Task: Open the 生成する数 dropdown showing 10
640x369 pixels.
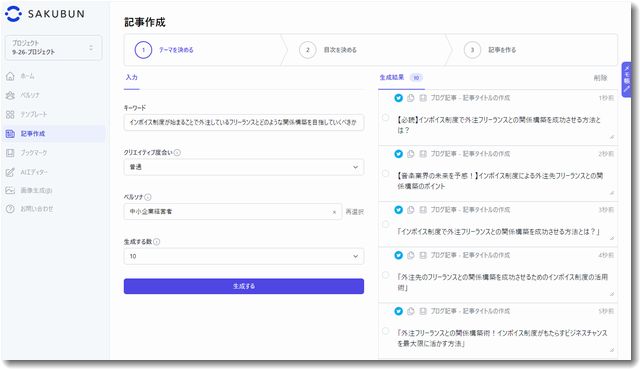Action: click(x=244, y=256)
